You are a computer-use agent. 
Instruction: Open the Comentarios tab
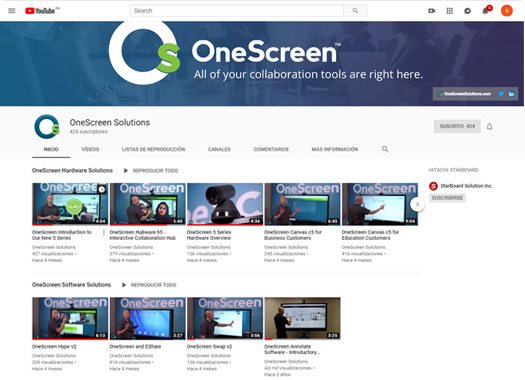271,149
